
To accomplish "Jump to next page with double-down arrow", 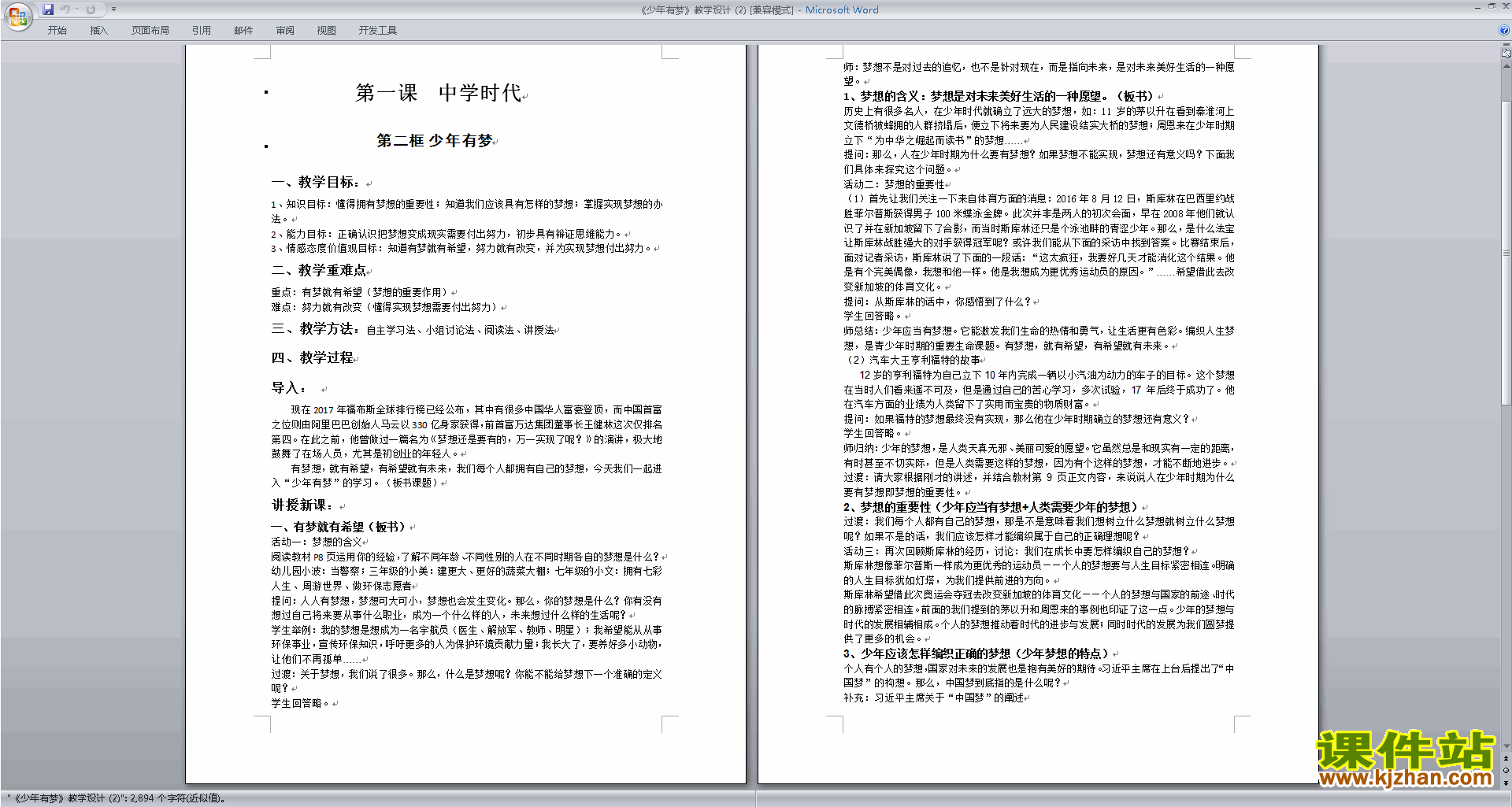I will 1506,783.
